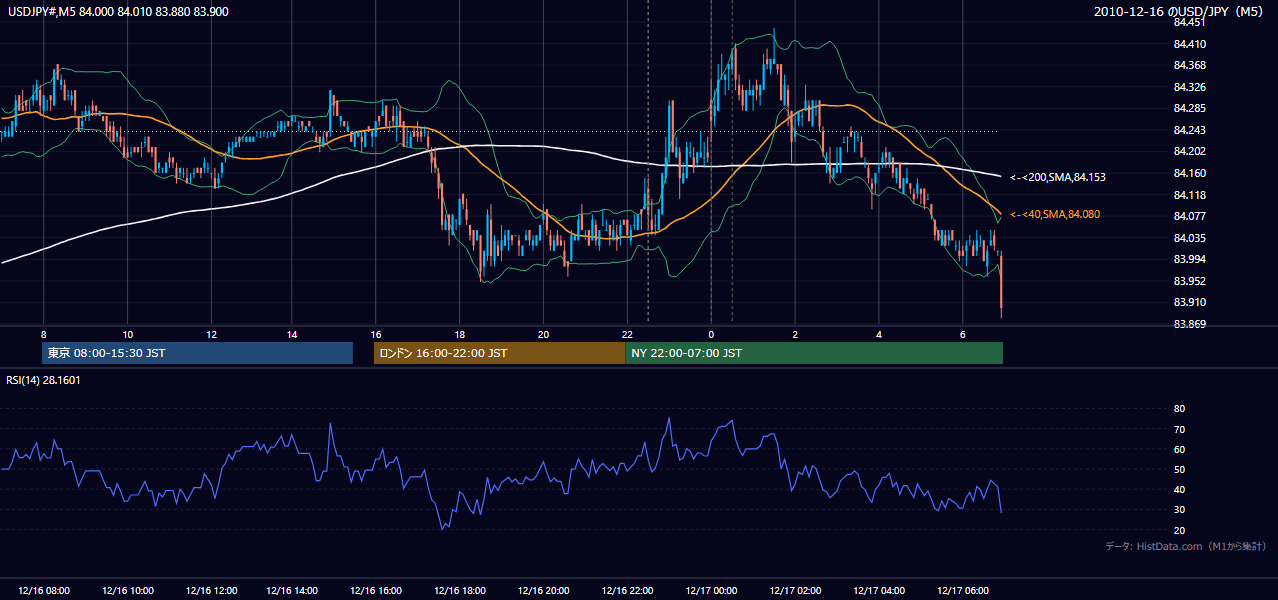Click the 83.910 price axis label
1278x600 pixels.
[1188, 302]
